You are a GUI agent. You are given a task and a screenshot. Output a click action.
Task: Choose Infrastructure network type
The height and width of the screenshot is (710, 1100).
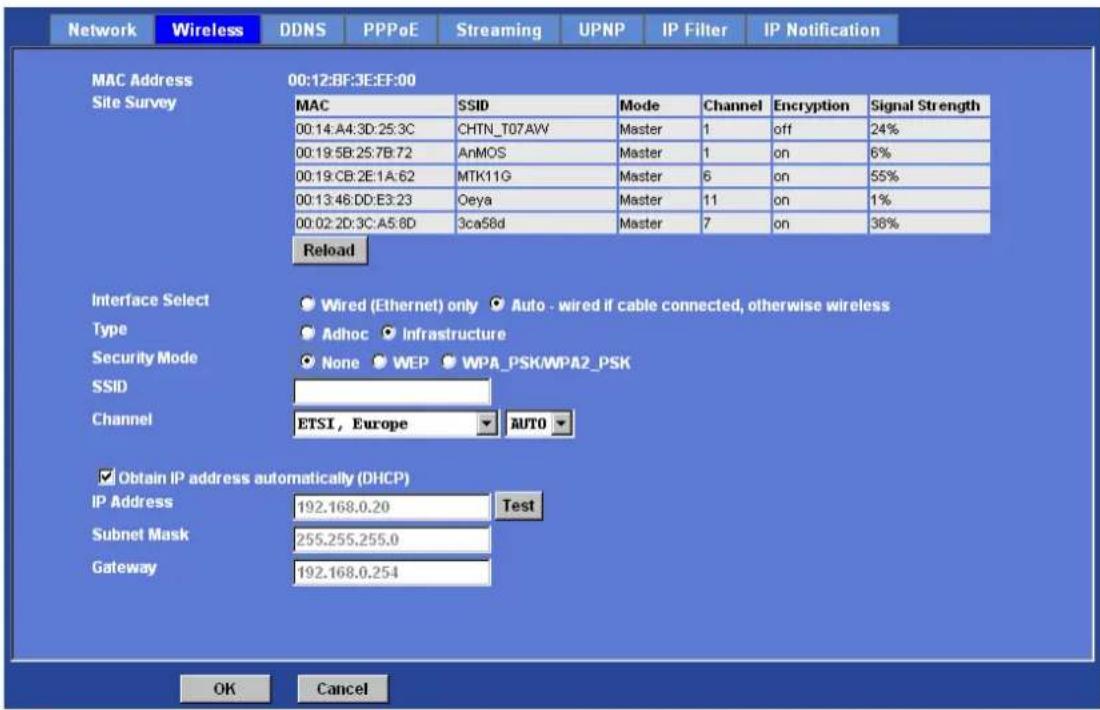coord(388,333)
